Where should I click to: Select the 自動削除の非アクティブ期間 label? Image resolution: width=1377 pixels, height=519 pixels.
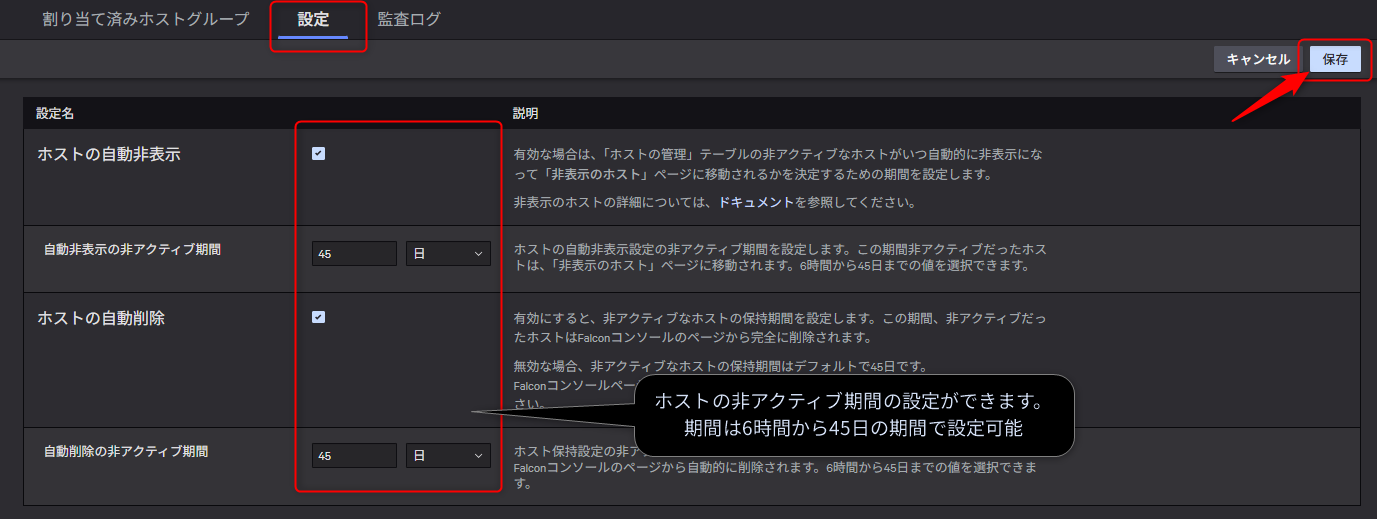[x=126, y=451]
